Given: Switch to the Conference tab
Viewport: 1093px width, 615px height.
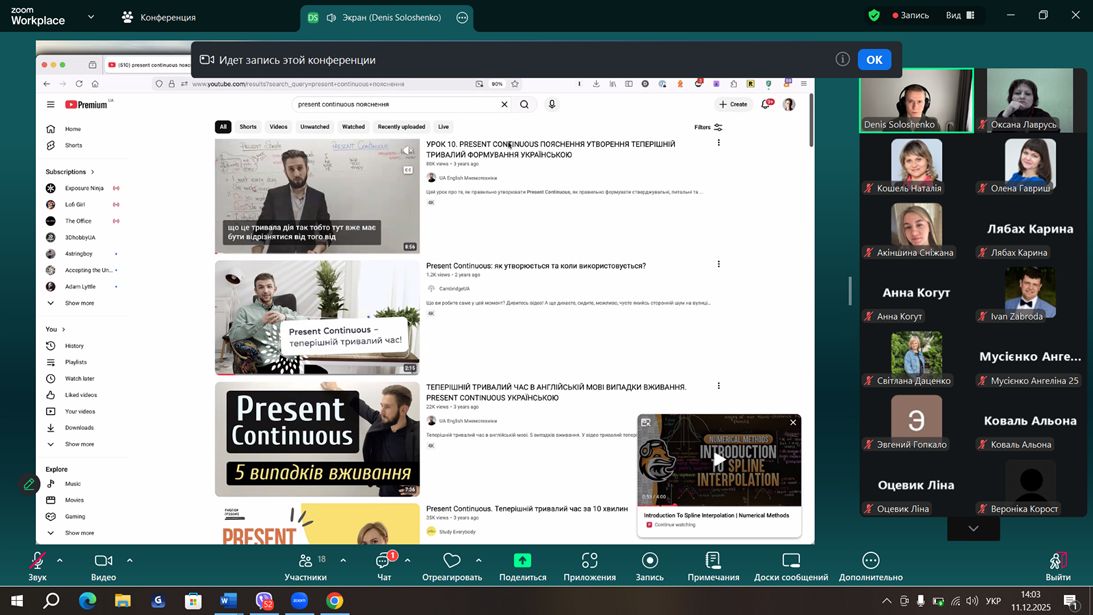Looking at the screenshot, I should tap(158, 17).
